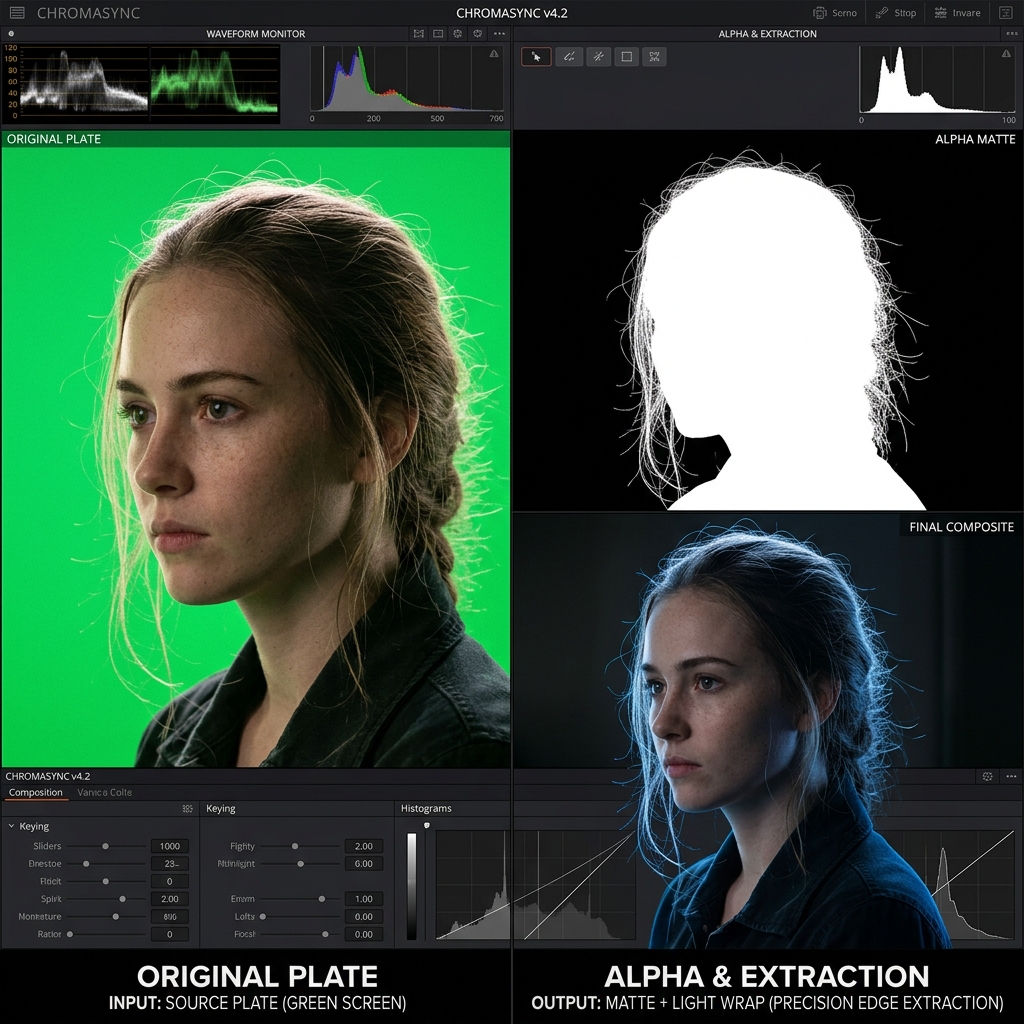Click the warning triangle on the alpha histogram
The image size is (1024, 1024).
1006,54
